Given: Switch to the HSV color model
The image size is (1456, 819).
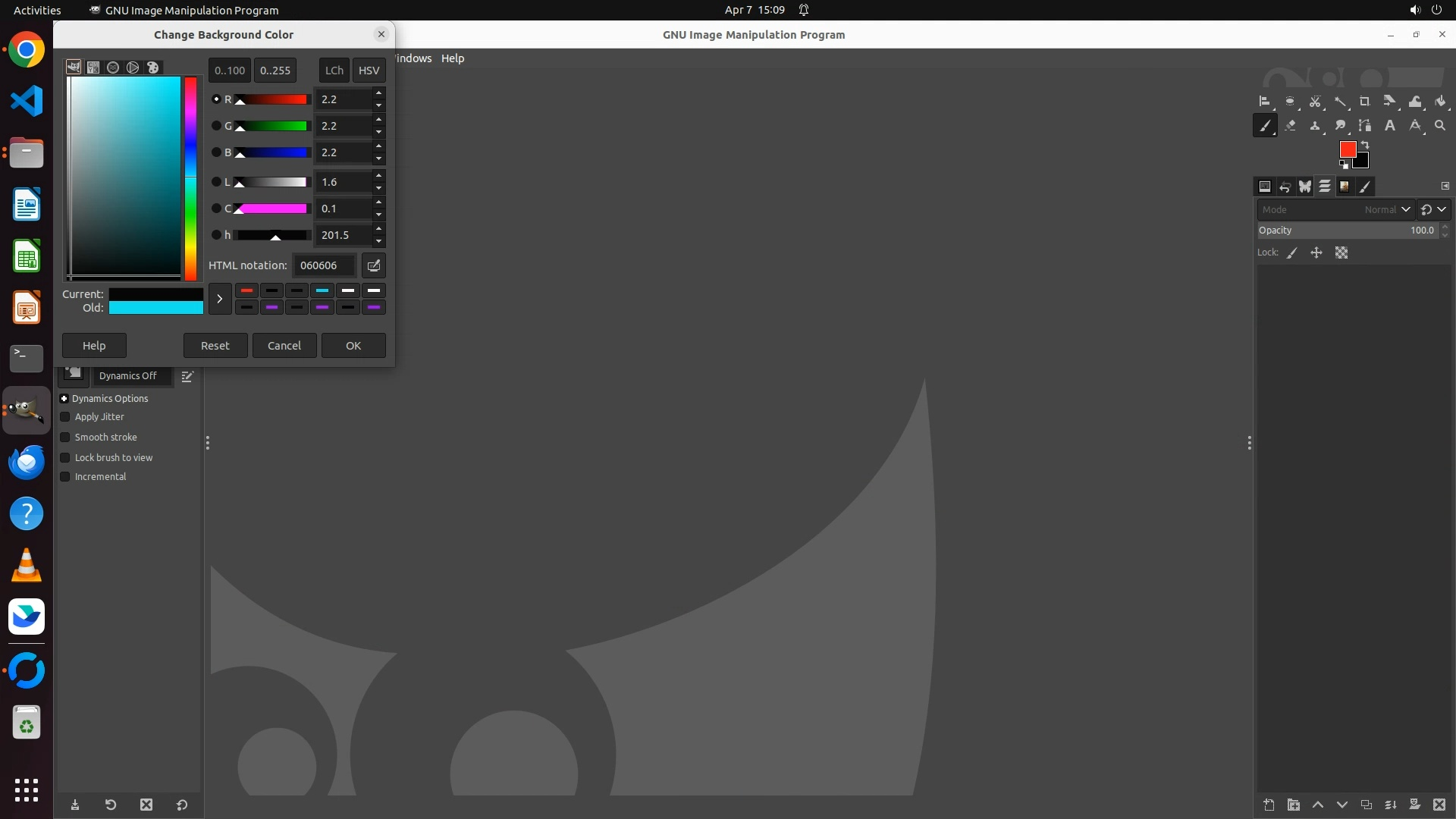Looking at the screenshot, I should (x=369, y=71).
